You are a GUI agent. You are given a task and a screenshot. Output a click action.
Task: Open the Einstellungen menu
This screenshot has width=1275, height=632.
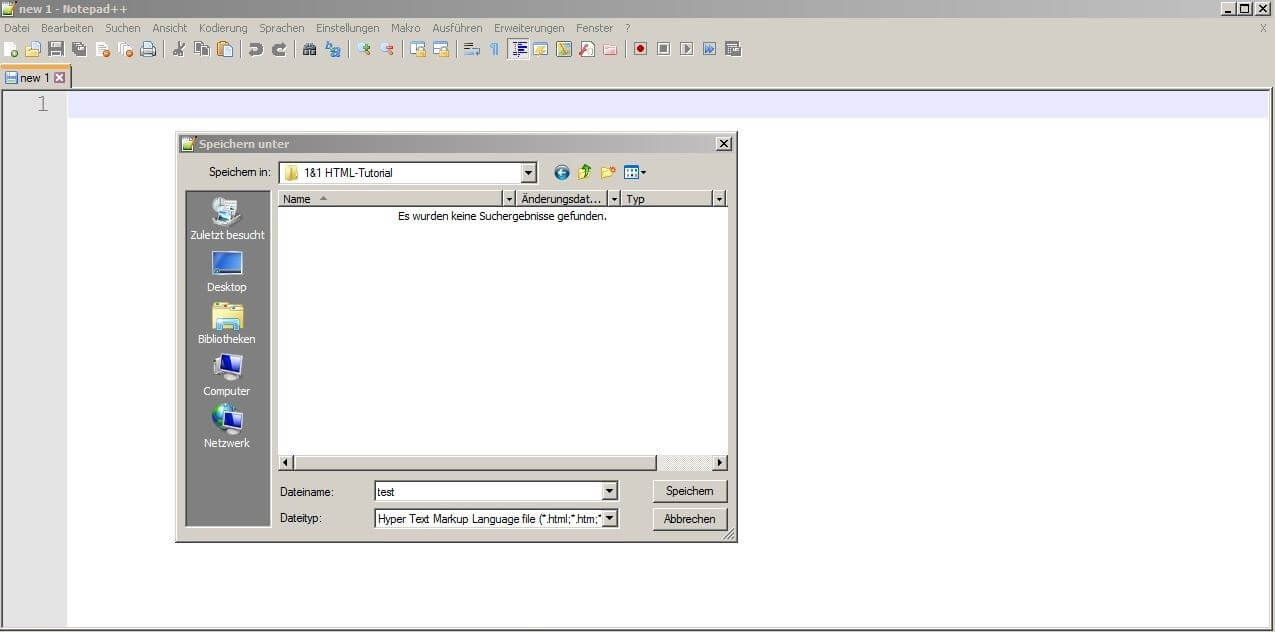click(x=348, y=28)
